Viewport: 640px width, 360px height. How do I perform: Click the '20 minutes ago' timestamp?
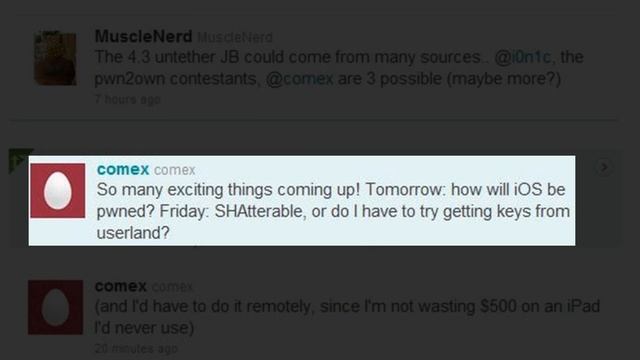pos(136,349)
